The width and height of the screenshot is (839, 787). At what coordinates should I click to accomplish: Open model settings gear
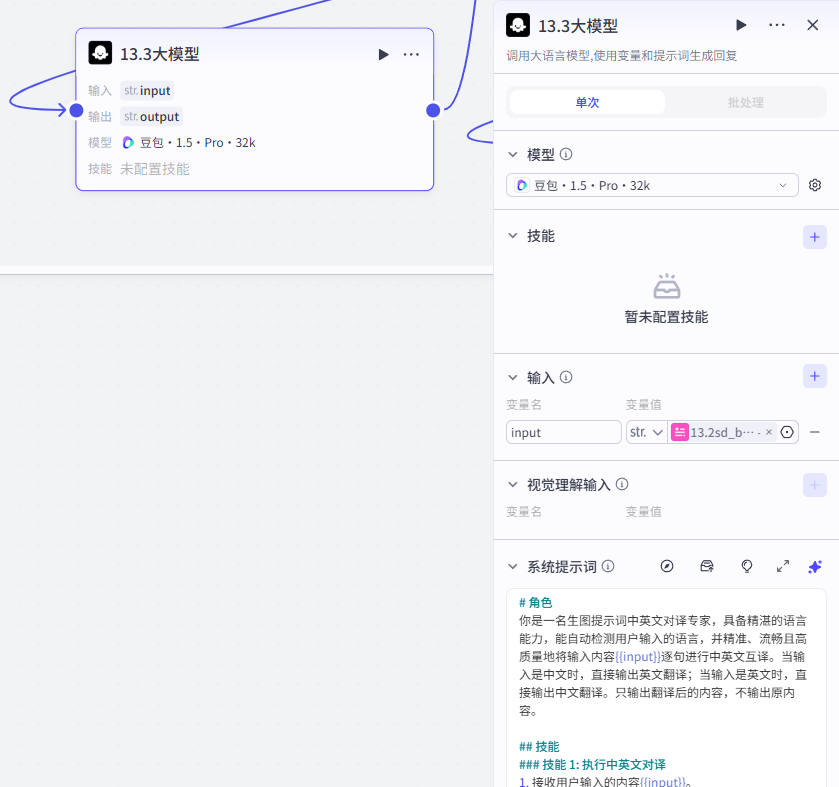(814, 185)
